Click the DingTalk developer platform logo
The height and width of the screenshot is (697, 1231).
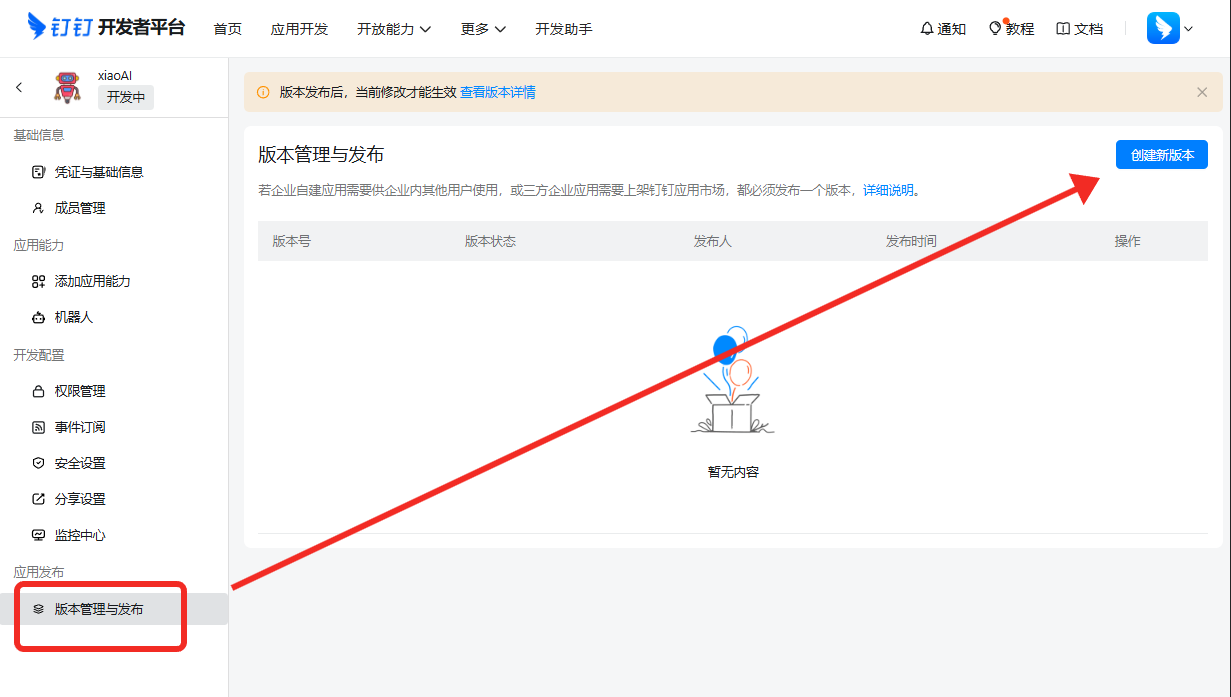106,28
